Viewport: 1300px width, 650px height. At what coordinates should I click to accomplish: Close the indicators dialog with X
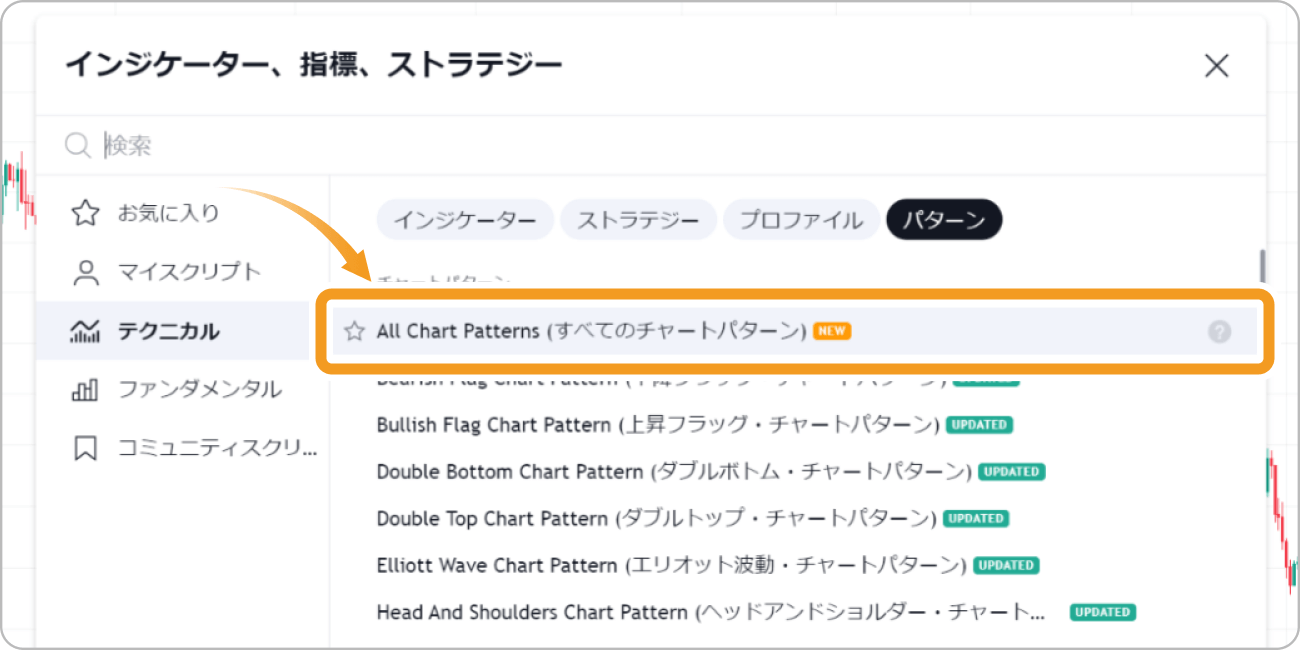(x=1216, y=66)
